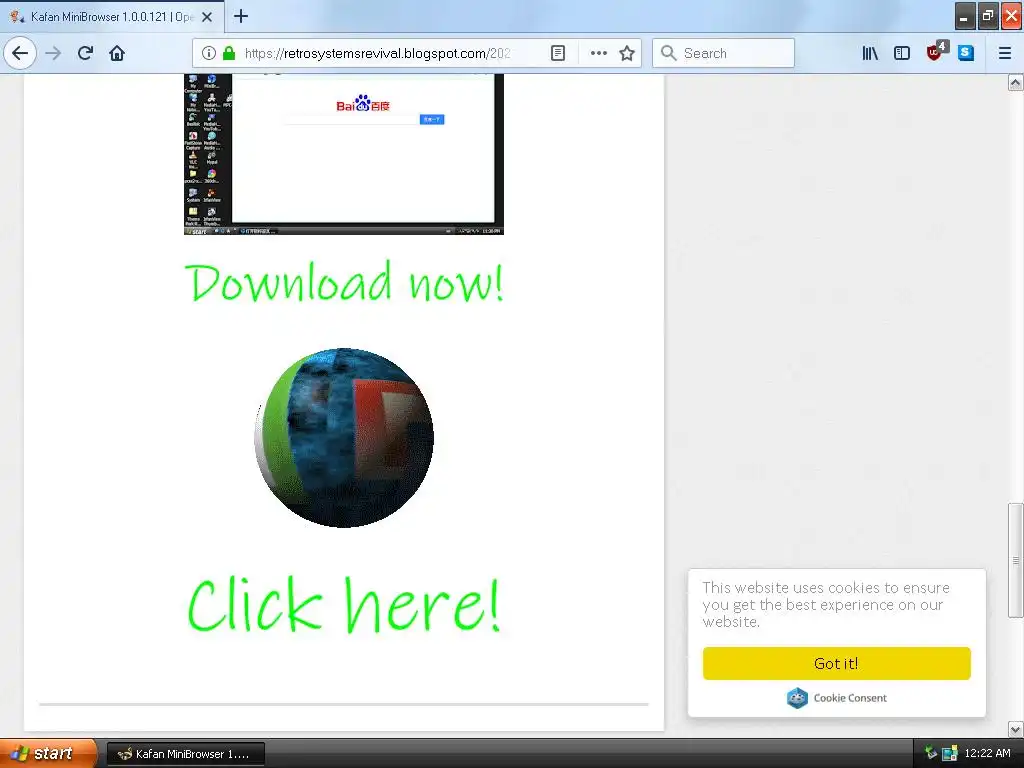
Task: Focus the Search input field
Action: (x=724, y=53)
